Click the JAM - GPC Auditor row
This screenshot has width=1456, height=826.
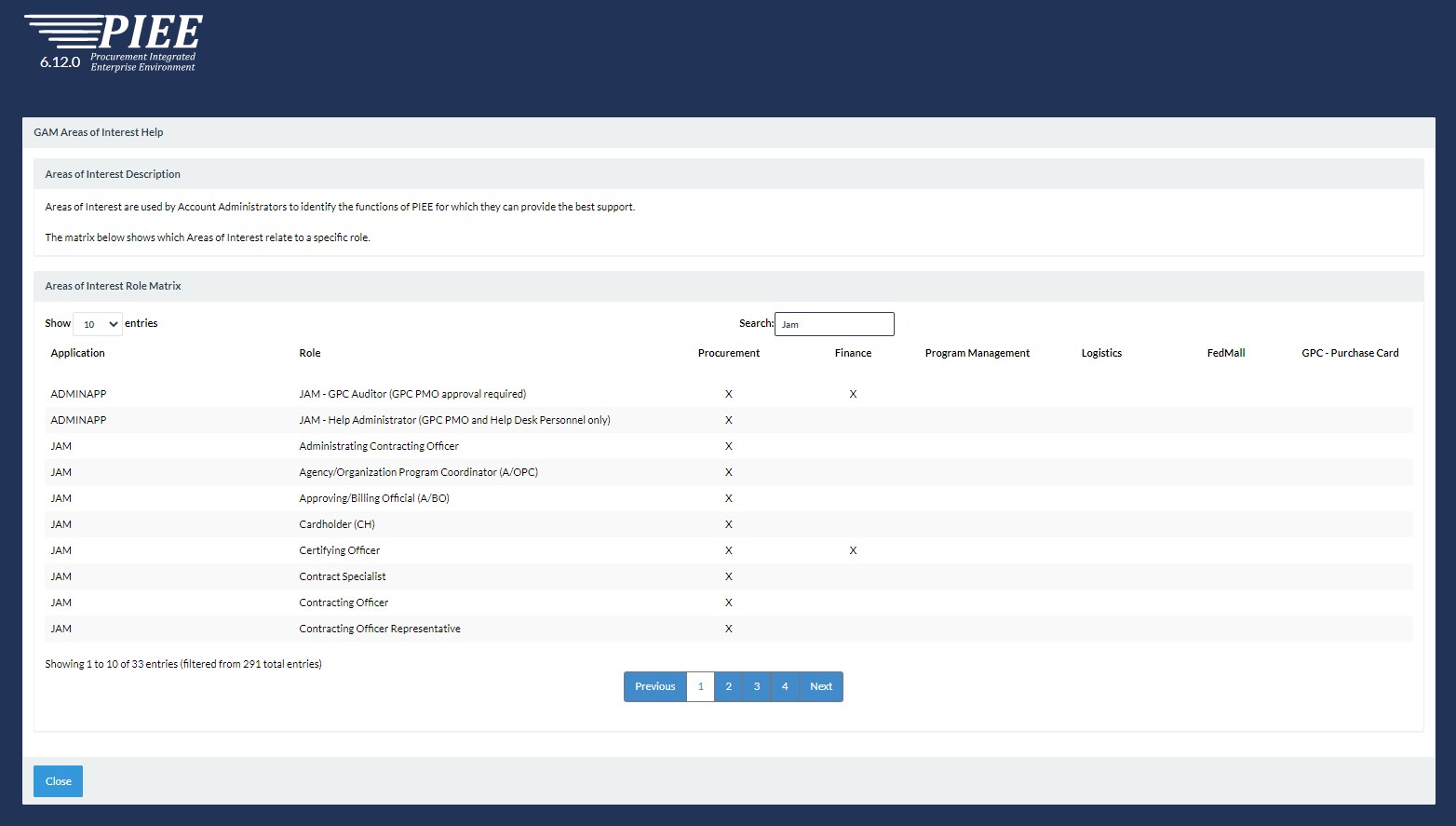(412, 394)
